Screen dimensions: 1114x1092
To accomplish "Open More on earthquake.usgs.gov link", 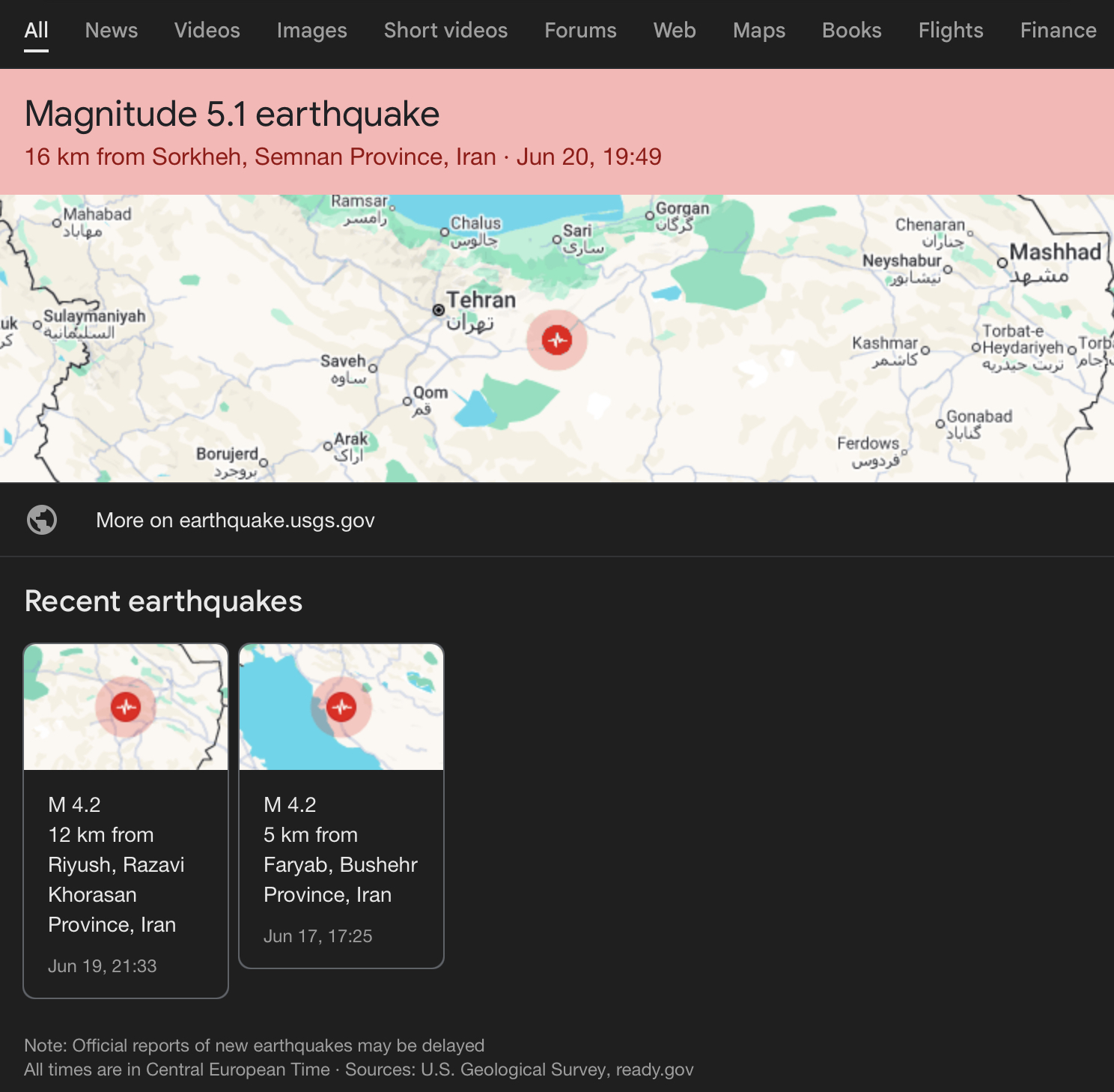I will tap(235, 521).
